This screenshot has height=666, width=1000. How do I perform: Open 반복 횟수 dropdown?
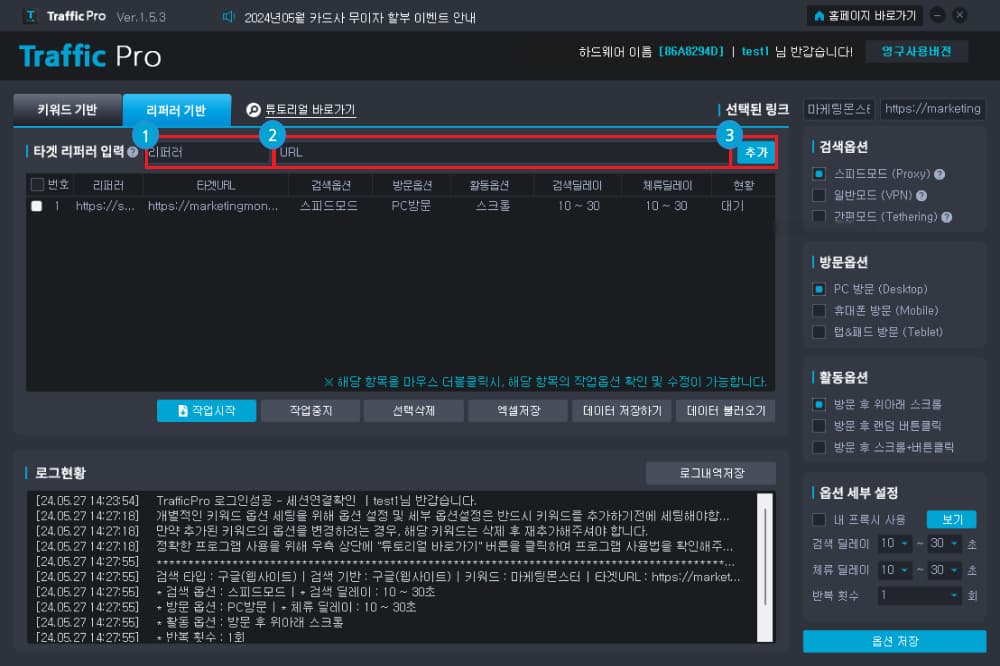(x=920, y=595)
